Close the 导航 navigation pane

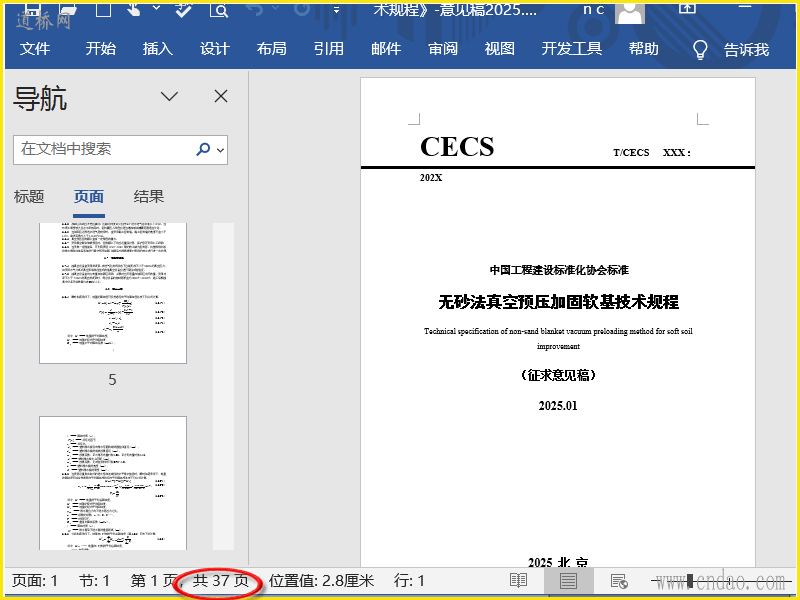(x=221, y=96)
